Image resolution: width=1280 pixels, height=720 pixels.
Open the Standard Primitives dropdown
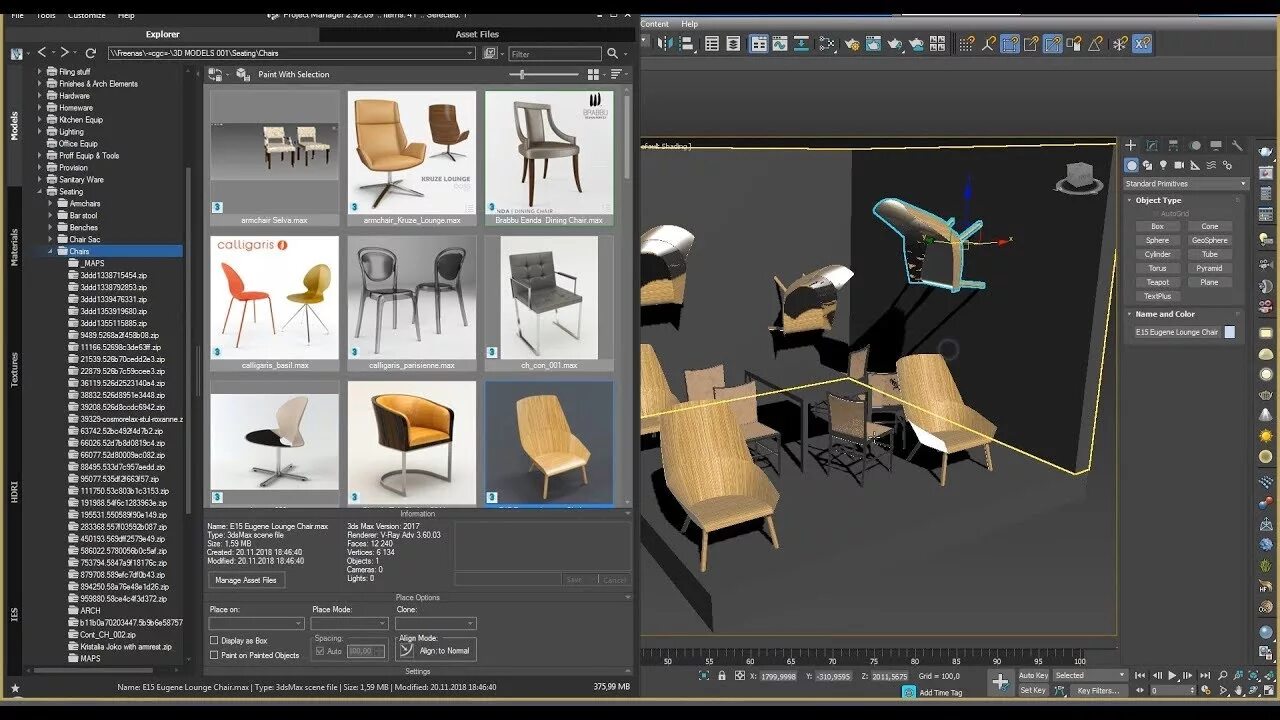pyautogui.click(x=1185, y=184)
